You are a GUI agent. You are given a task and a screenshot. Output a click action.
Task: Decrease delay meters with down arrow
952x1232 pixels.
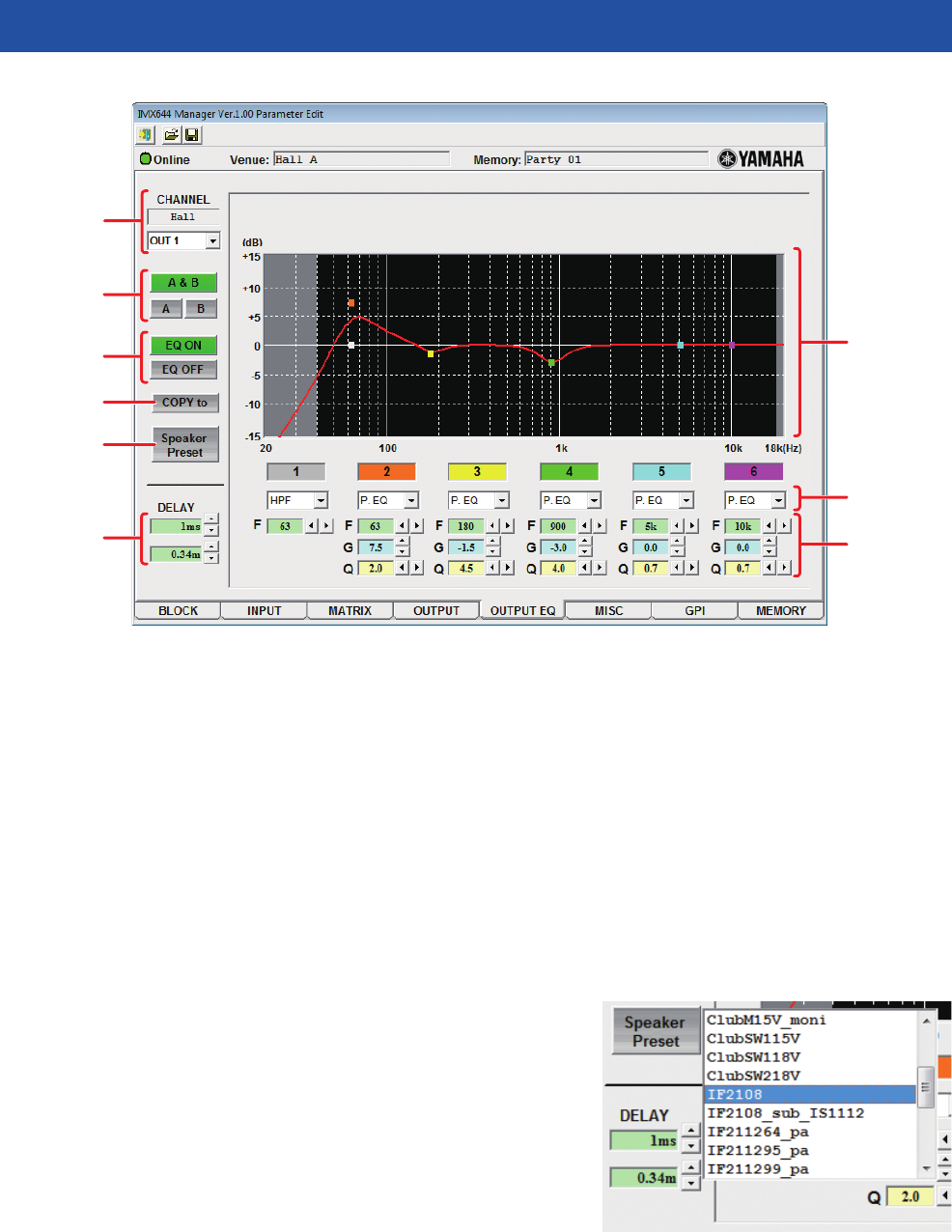pos(211,559)
